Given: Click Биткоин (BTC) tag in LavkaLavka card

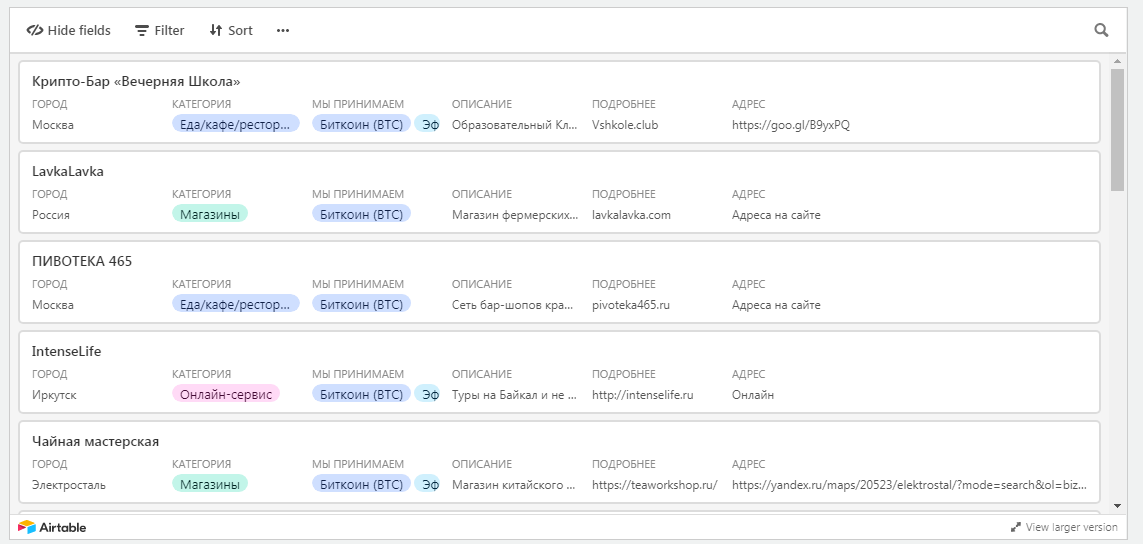Looking at the screenshot, I should (x=362, y=214).
